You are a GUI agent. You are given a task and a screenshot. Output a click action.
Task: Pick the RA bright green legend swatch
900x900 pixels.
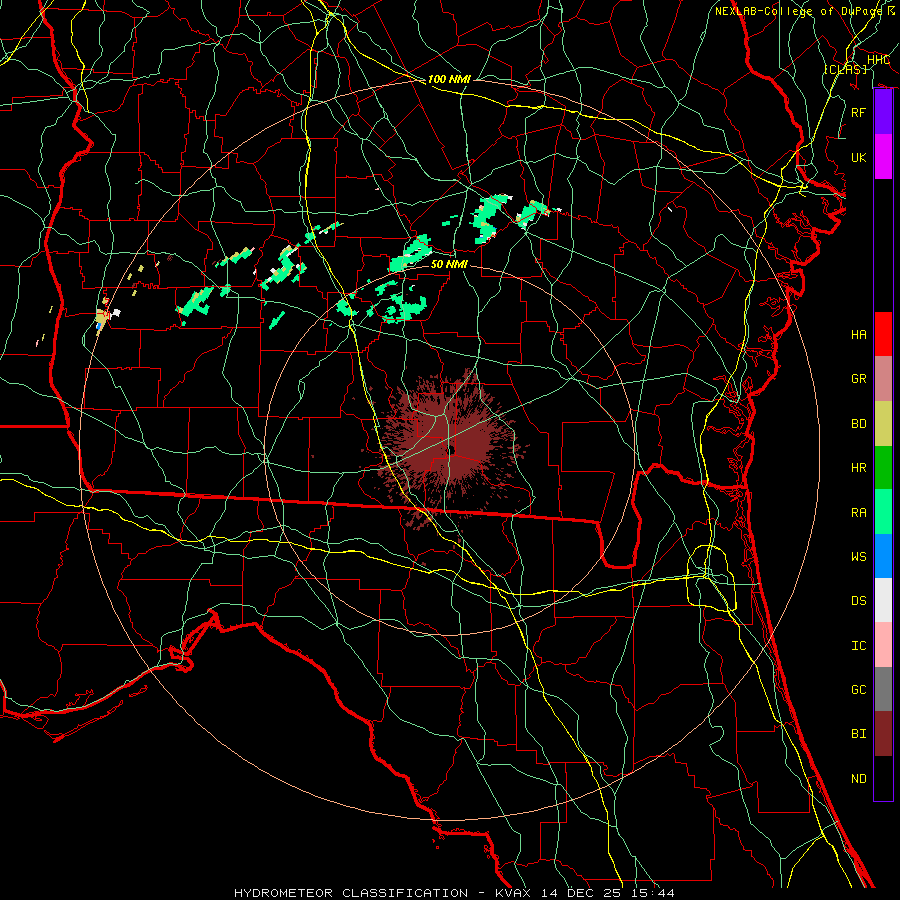click(x=883, y=511)
